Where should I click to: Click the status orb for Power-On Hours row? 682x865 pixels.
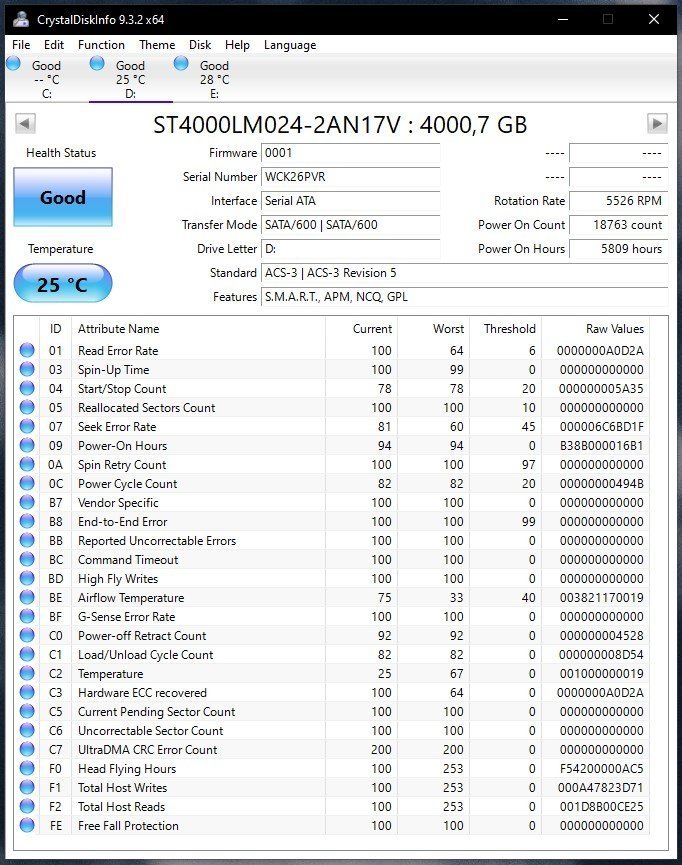(x=27, y=445)
